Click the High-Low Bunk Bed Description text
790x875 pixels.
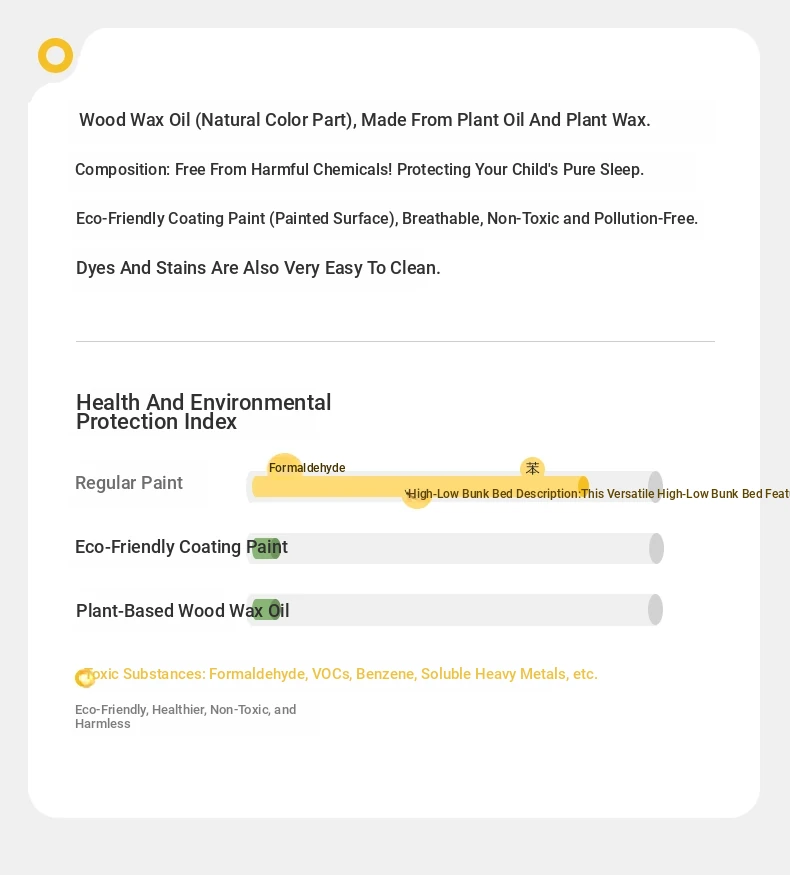tap(598, 494)
